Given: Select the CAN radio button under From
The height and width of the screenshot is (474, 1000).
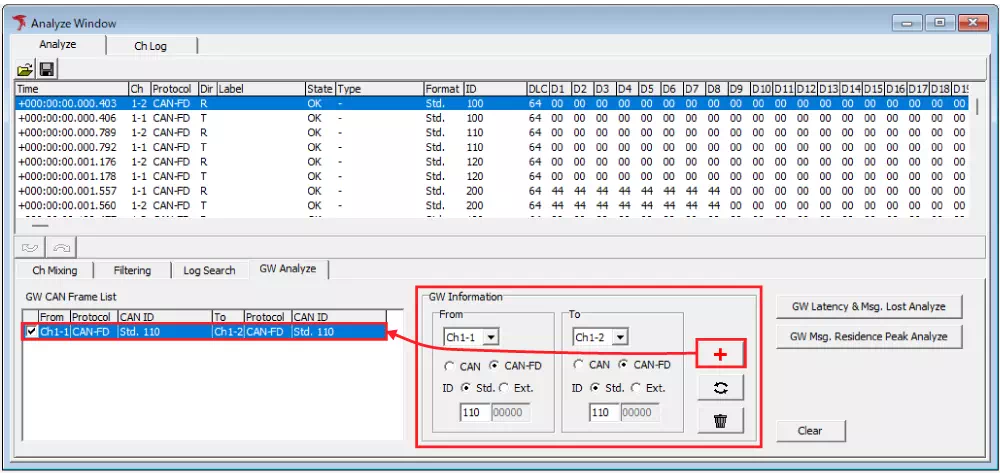Looking at the screenshot, I should point(451,365).
